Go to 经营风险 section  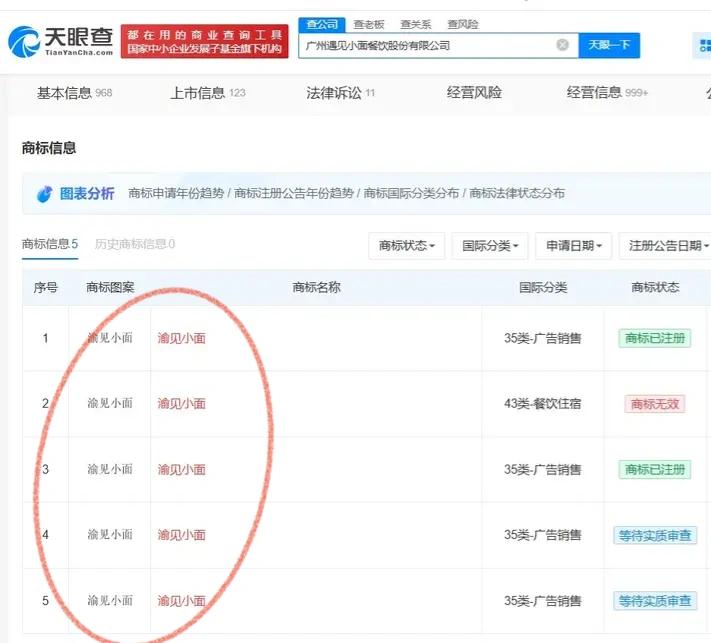pyautogui.click(x=474, y=93)
